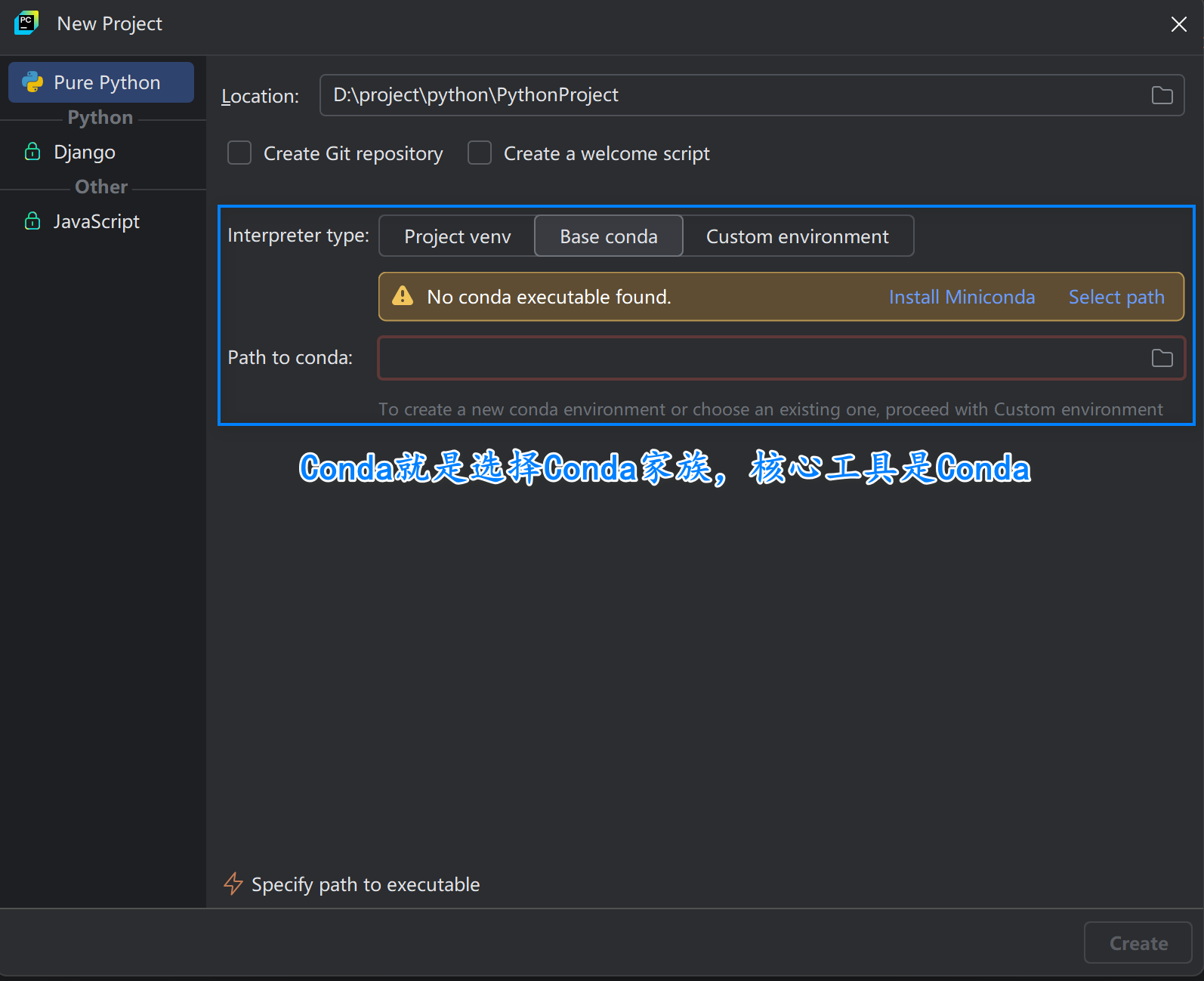Click the Custom environment hint text
Image resolution: width=1204 pixels, height=981 pixels.
[x=770, y=409]
